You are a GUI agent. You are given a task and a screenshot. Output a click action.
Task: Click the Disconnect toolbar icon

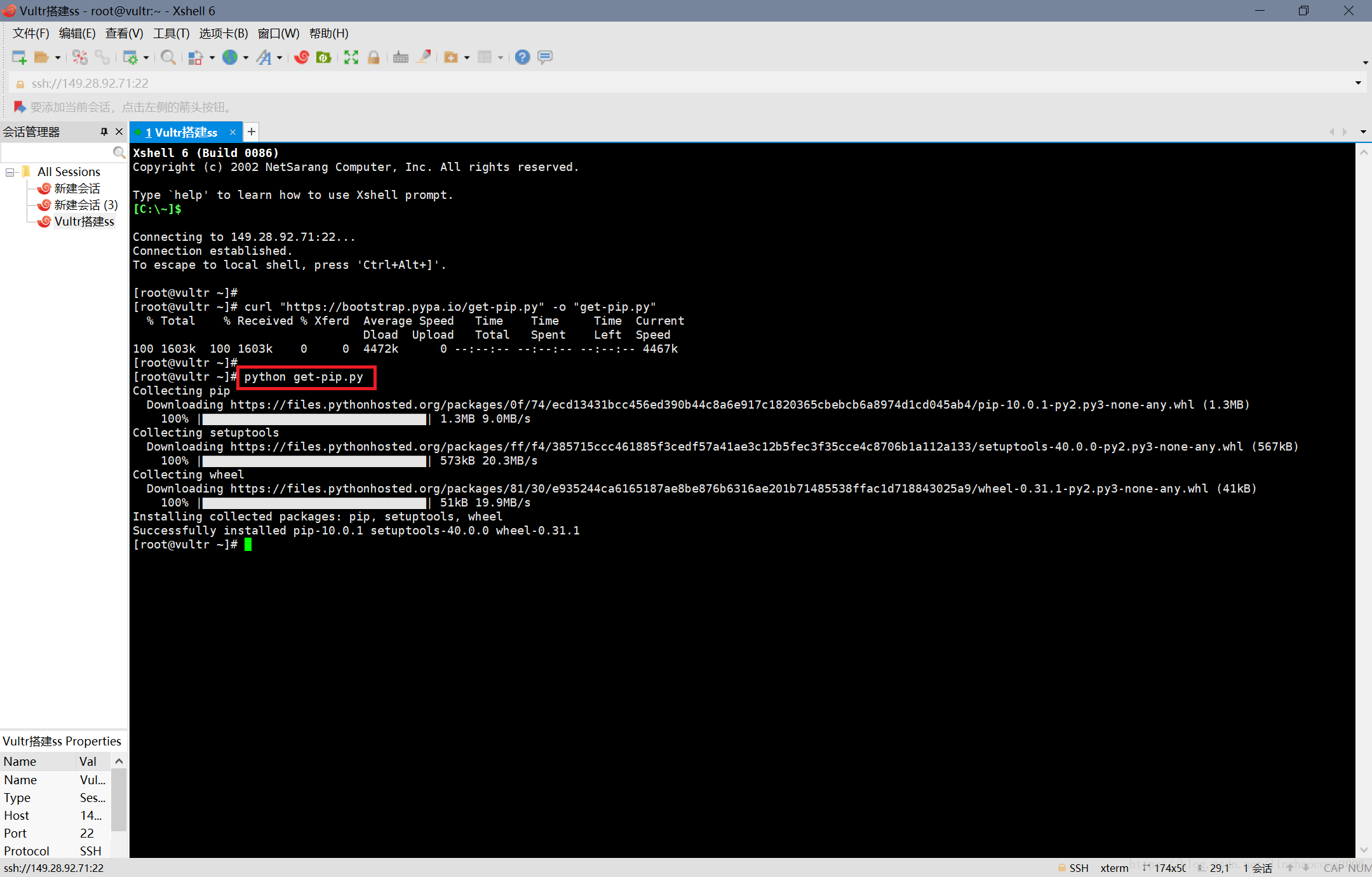tap(80, 57)
